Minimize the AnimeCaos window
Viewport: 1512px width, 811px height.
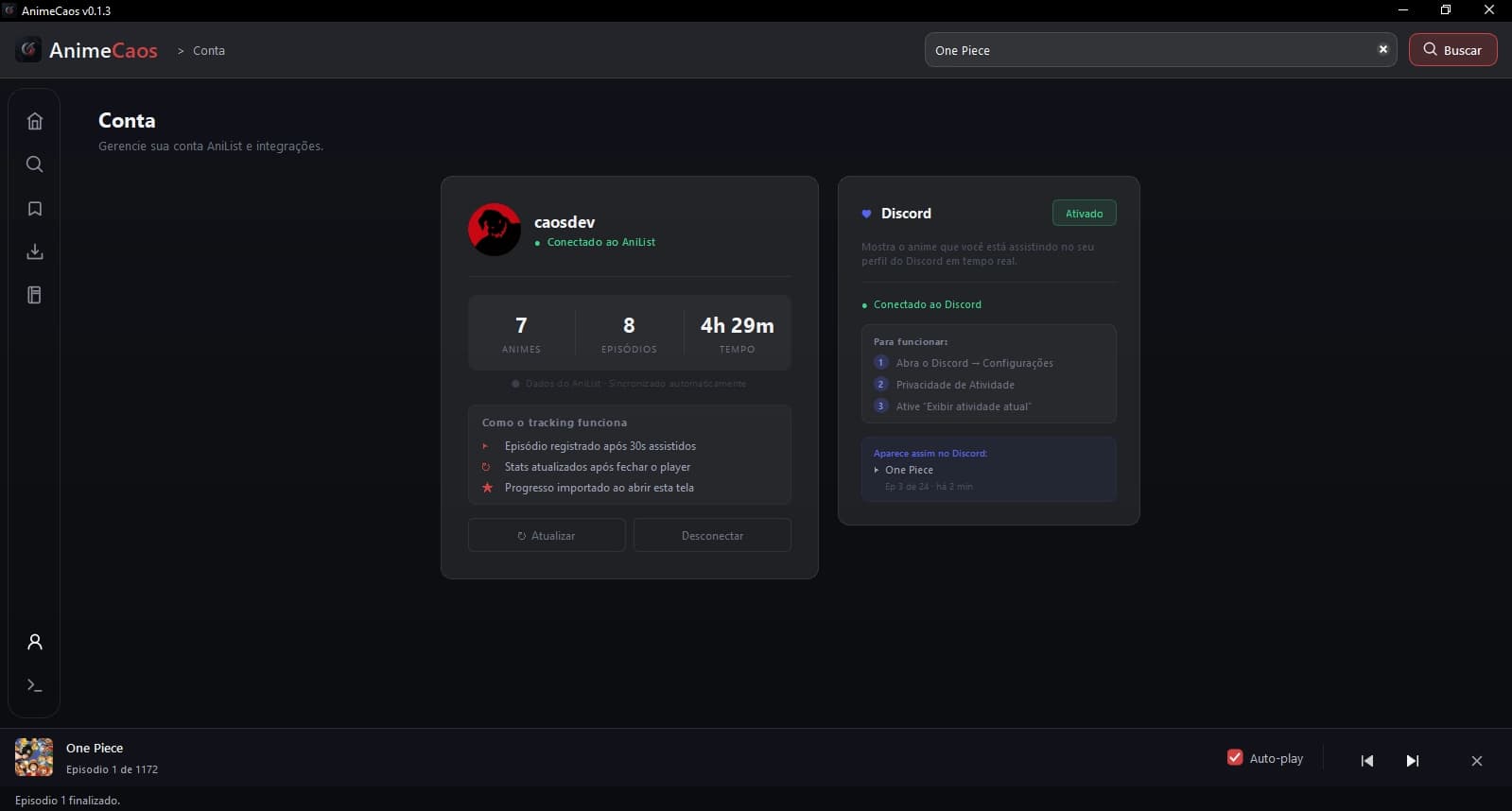(1402, 10)
